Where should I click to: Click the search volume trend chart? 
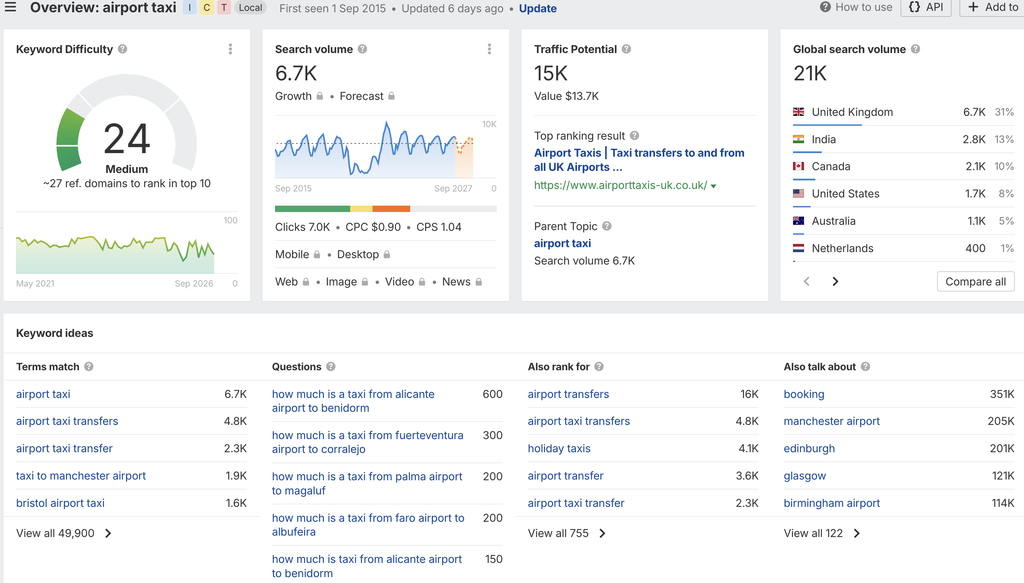pyautogui.click(x=385, y=149)
